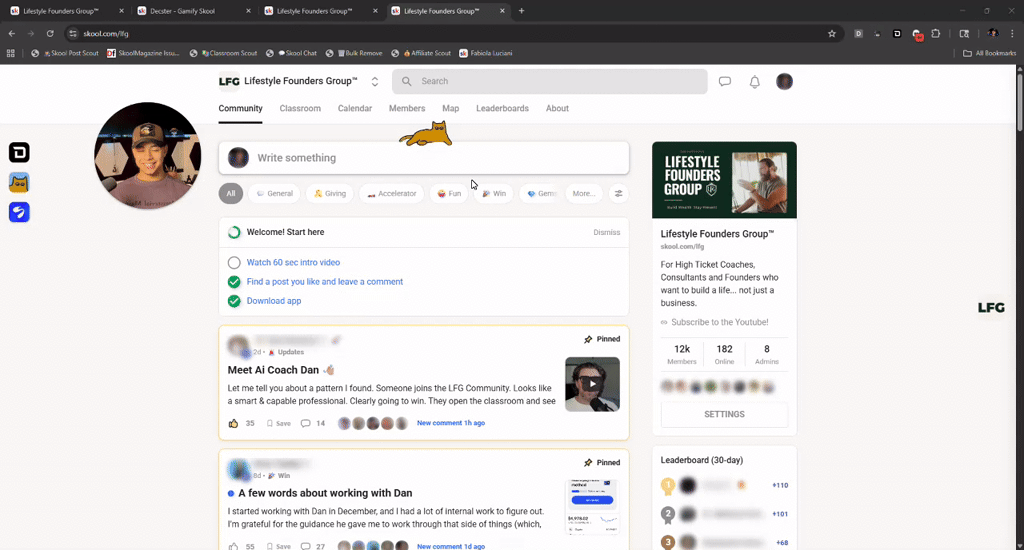Switch to the Classroom tab
Viewport: 1024px width, 550px height.
click(300, 108)
